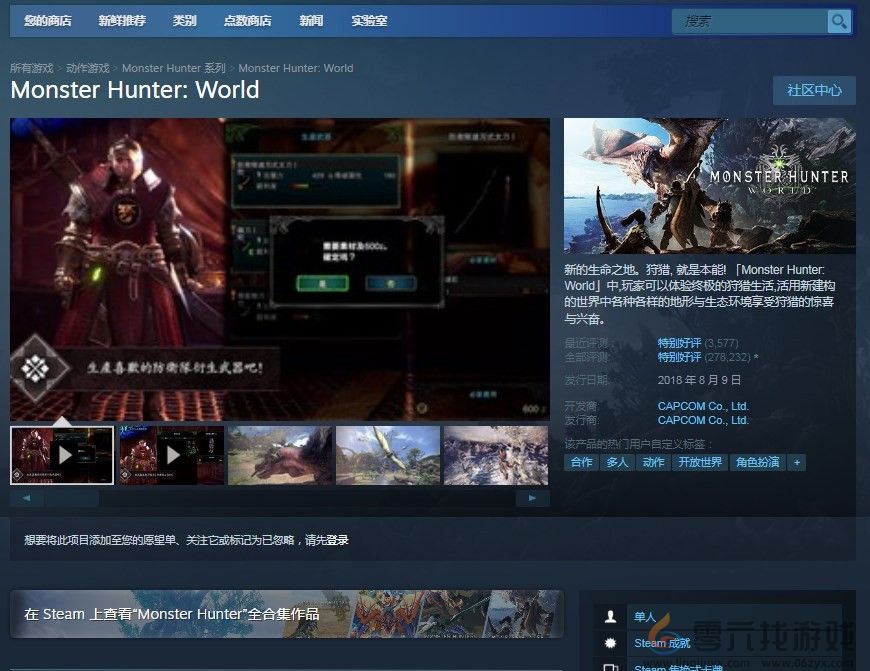Viewport: 870px width, 671px height.
Task: Click the search magnifier icon
Action: click(x=839, y=20)
